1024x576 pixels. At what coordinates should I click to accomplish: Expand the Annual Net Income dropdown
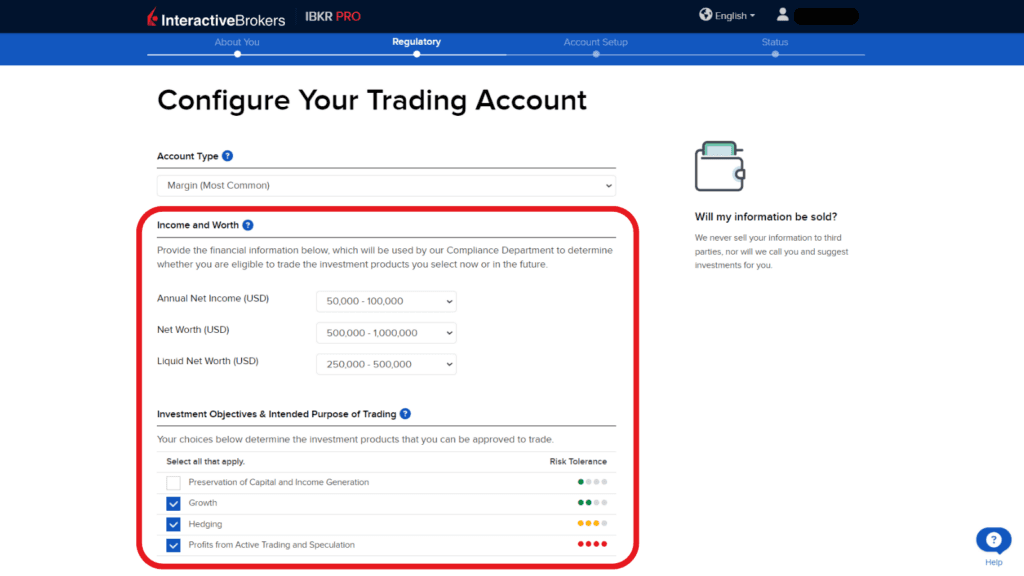pos(385,301)
